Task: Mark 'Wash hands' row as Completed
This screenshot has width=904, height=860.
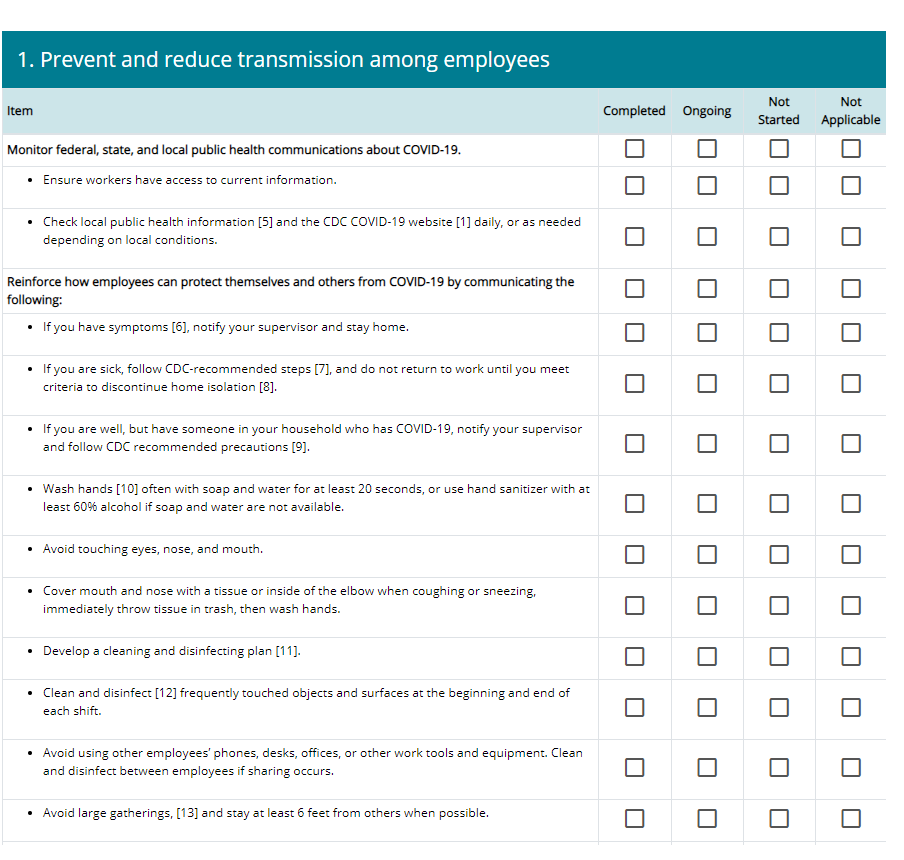Action: tap(634, 503)
